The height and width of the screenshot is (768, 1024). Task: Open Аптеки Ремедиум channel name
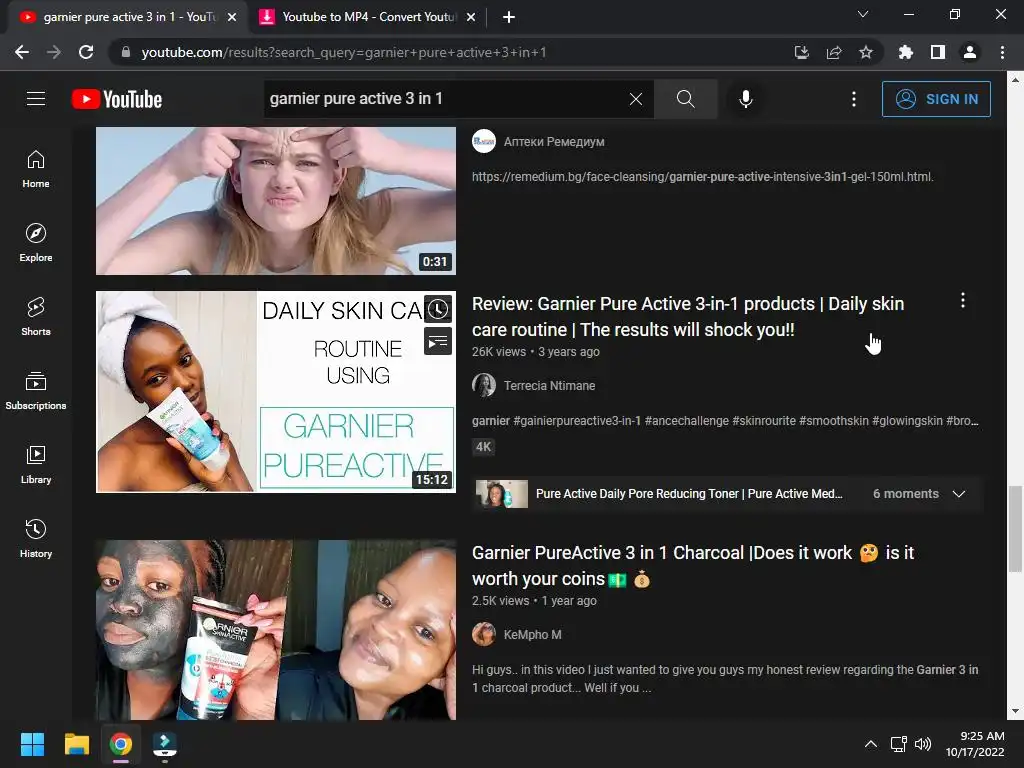[x=554, y=141]
